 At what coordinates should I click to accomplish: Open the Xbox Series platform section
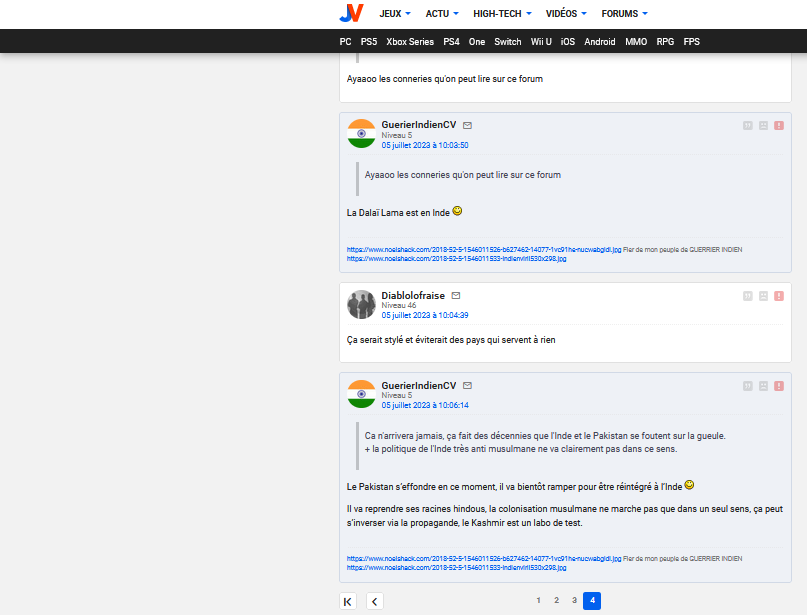[410, 42]
